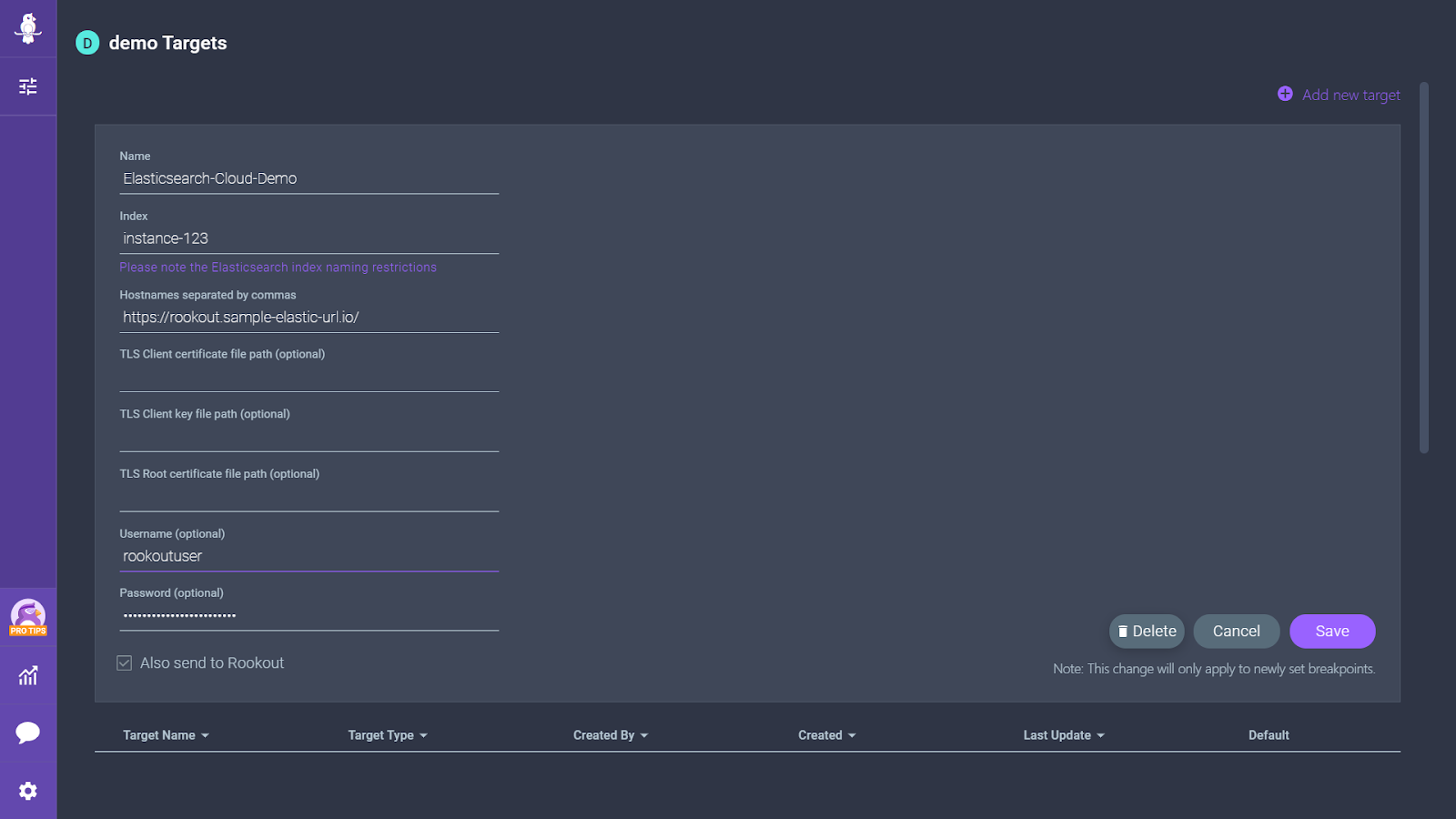This screenshot has width=1456, height=819.
Task: Click the Delete button
Action: click(1147, 632)
